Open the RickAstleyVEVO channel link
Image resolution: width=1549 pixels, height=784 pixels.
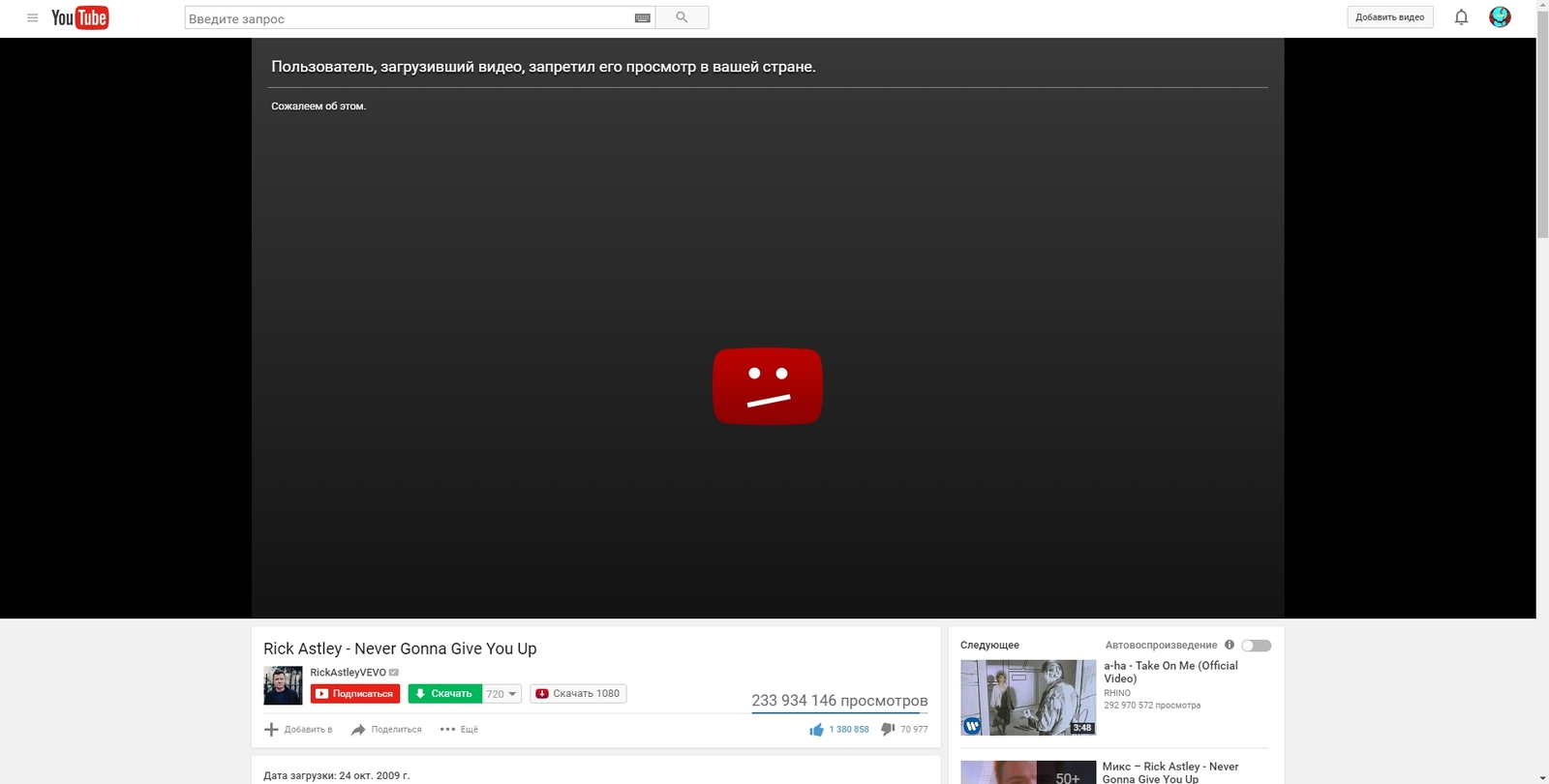(x=348, y=673)
